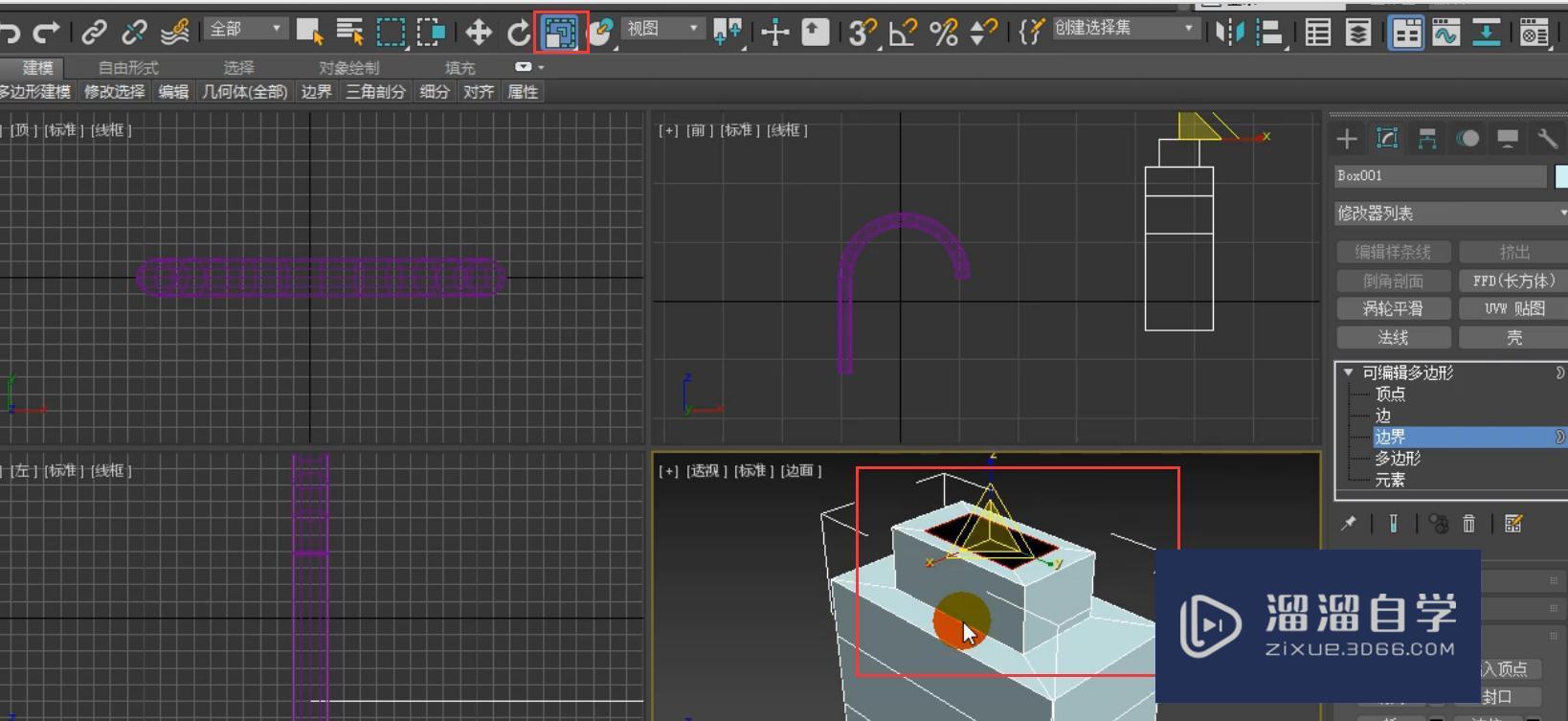Activate the Select and Move tool
Screen dimensions: 1568x721
(478, 34)
